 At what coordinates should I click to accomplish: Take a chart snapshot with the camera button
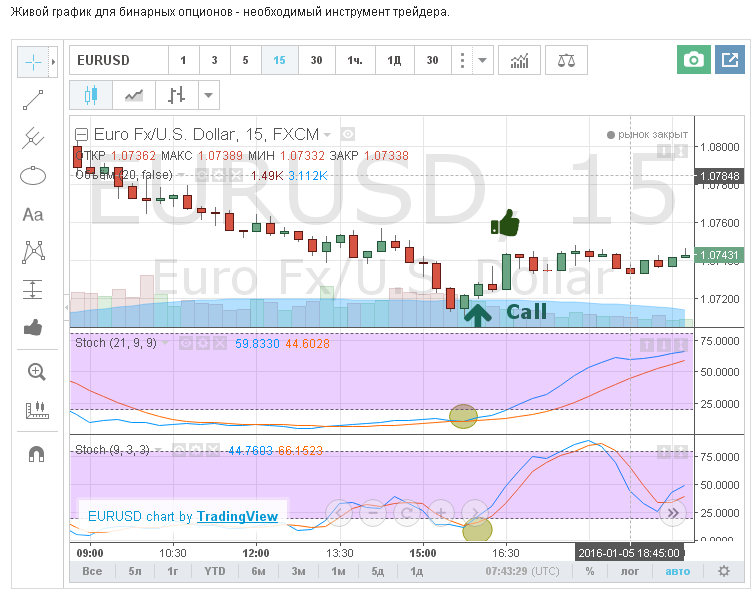[692, 61]
